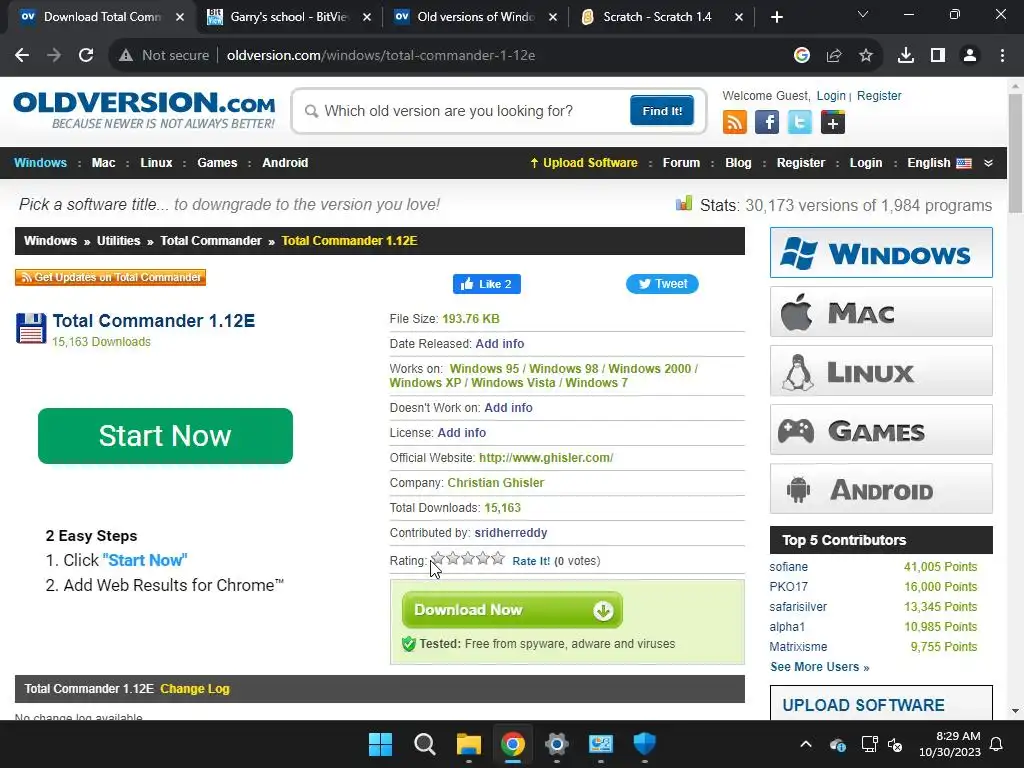Viewport: 1024px width, 768px height.
Task: Select the large Linux category banner
Action: coord(881,371)
